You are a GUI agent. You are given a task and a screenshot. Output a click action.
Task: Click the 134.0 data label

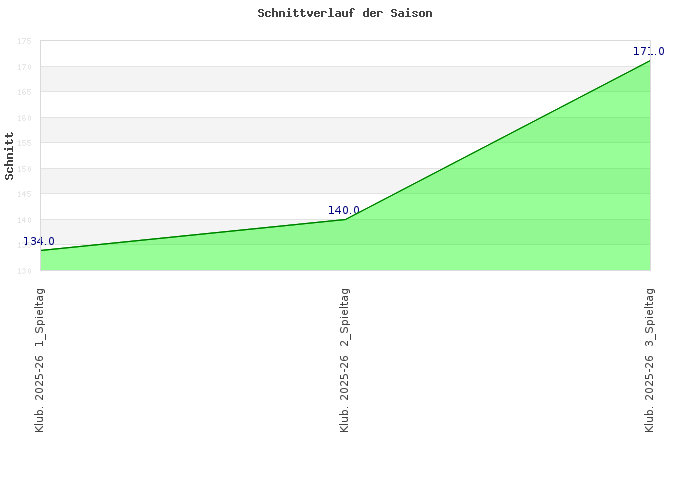39,241
